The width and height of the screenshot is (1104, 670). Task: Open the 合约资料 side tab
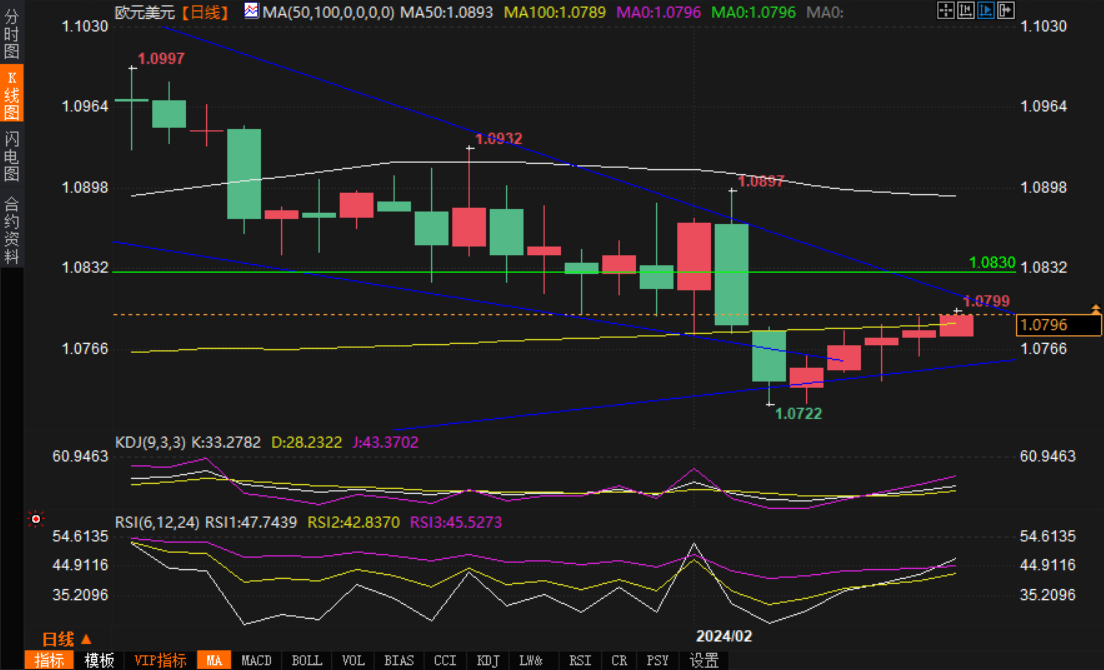[12, 231]
